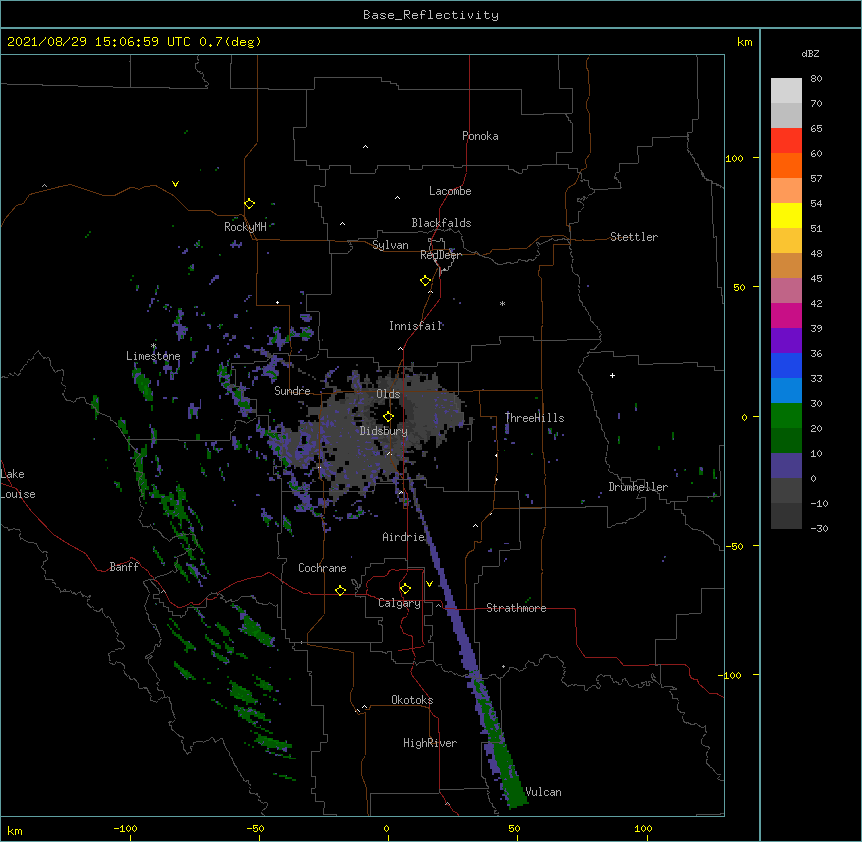Select the darkest gray -10 to -30 swatch

click(786, 516)
